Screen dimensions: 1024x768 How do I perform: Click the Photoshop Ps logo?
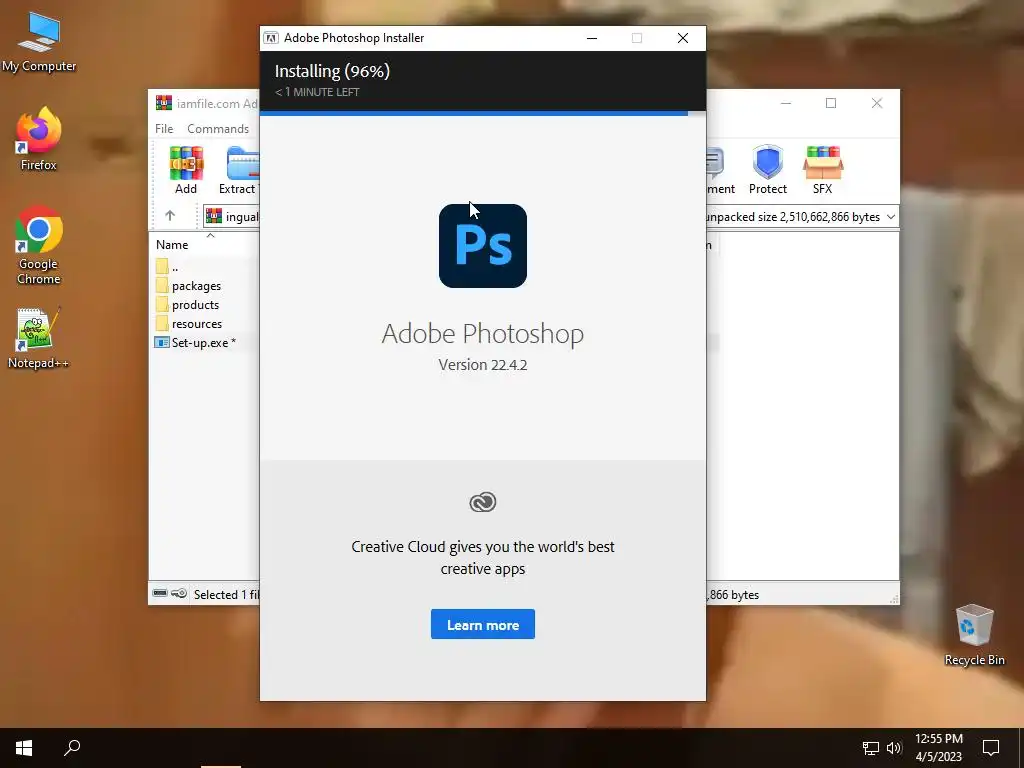[x=483, y=246]
